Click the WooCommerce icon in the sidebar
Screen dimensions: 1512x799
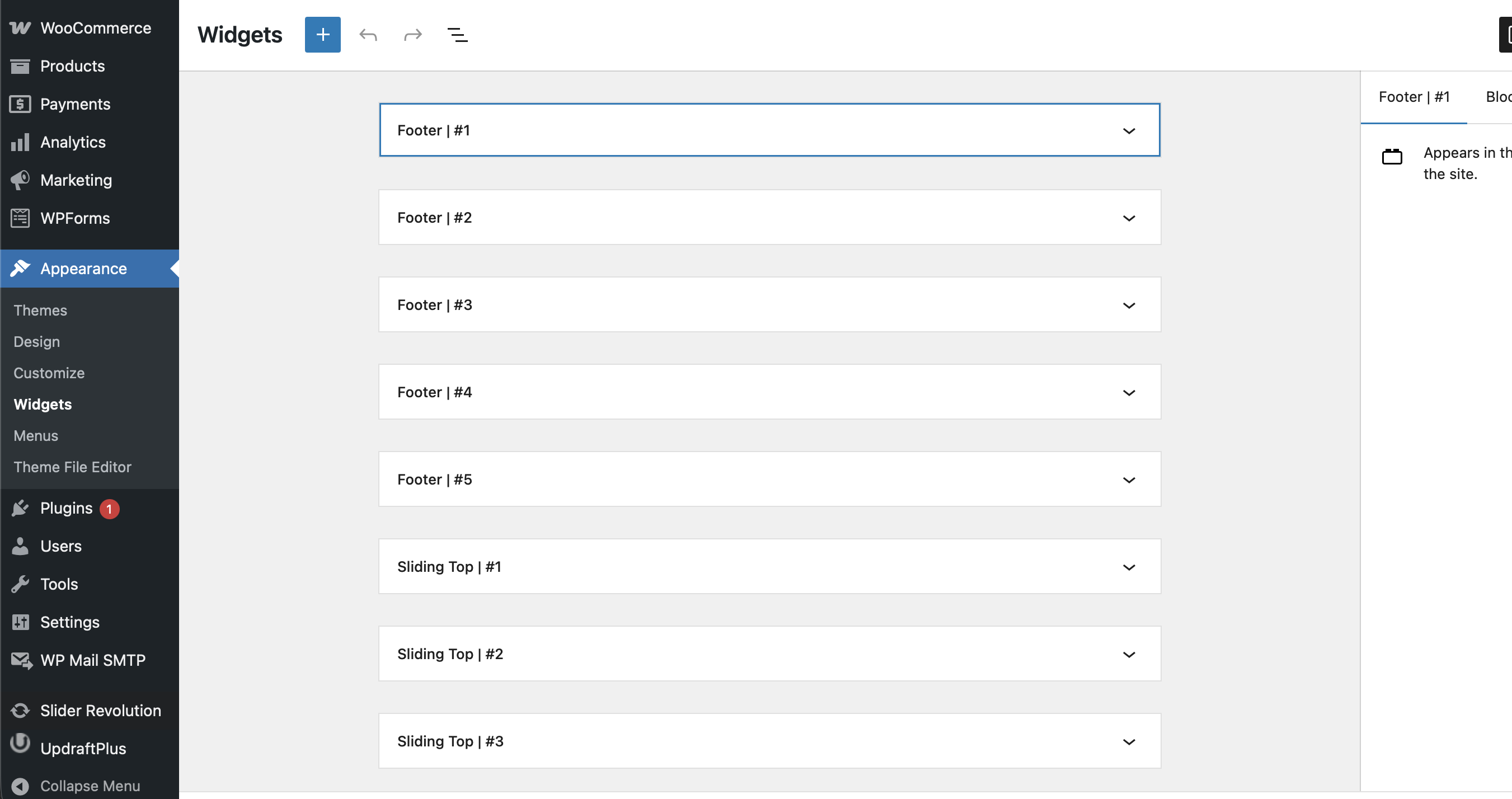[x=20, y=27]
